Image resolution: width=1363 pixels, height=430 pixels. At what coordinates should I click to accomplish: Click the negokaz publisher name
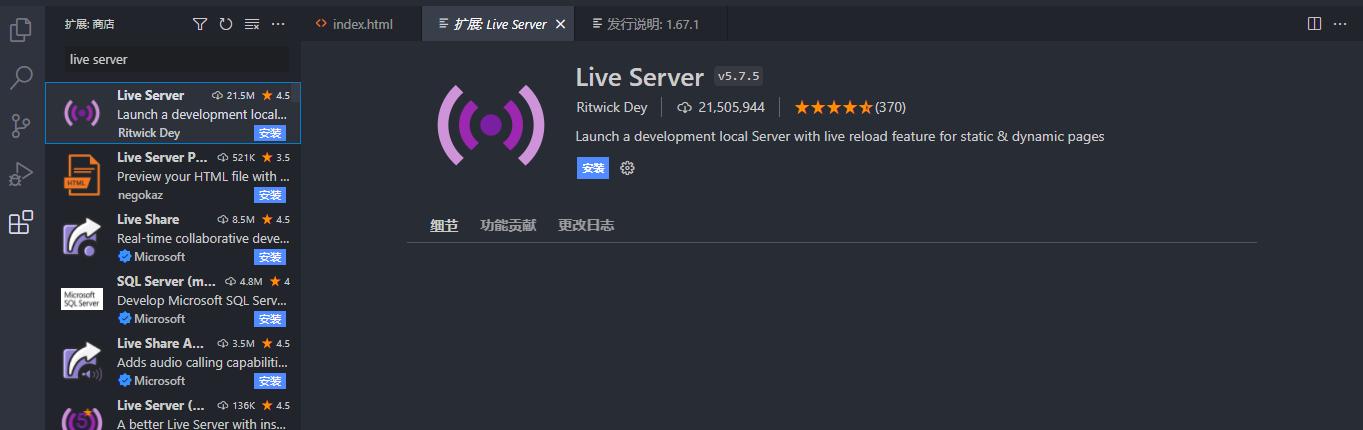140,195
